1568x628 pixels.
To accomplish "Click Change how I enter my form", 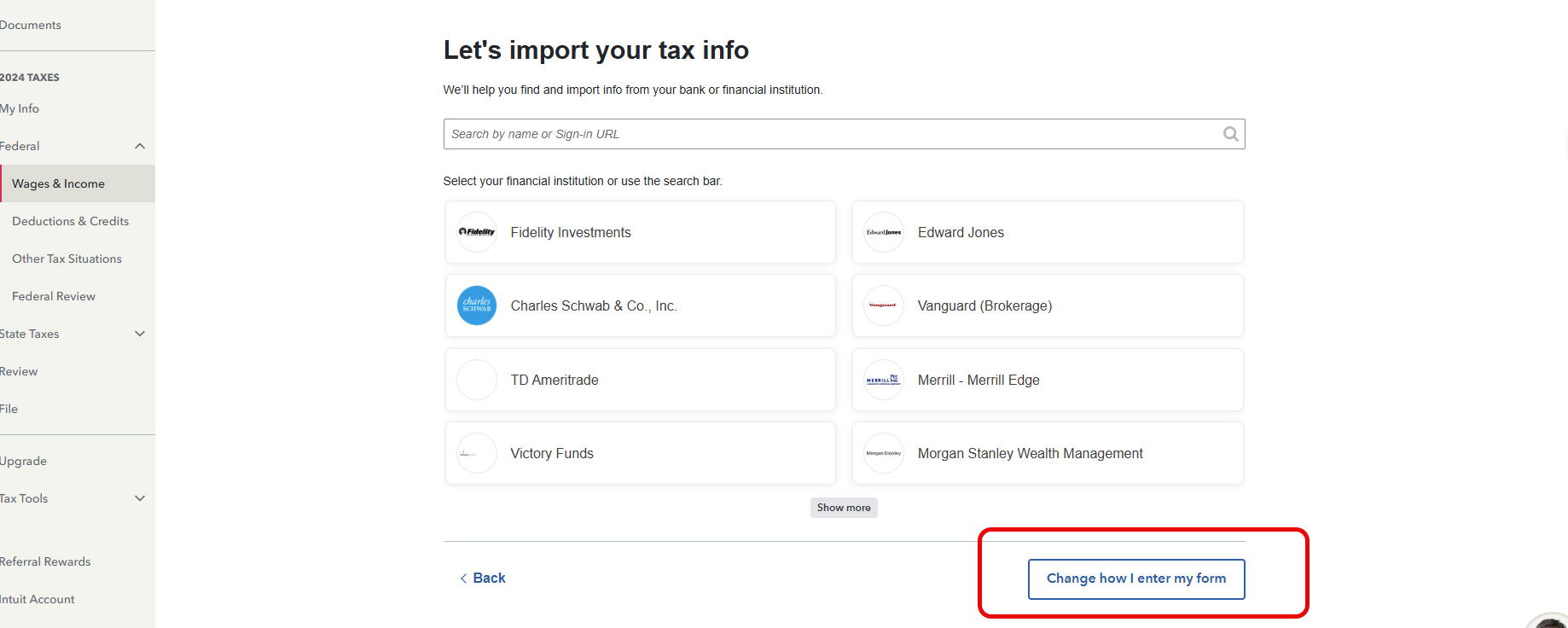I will 1136,579.
